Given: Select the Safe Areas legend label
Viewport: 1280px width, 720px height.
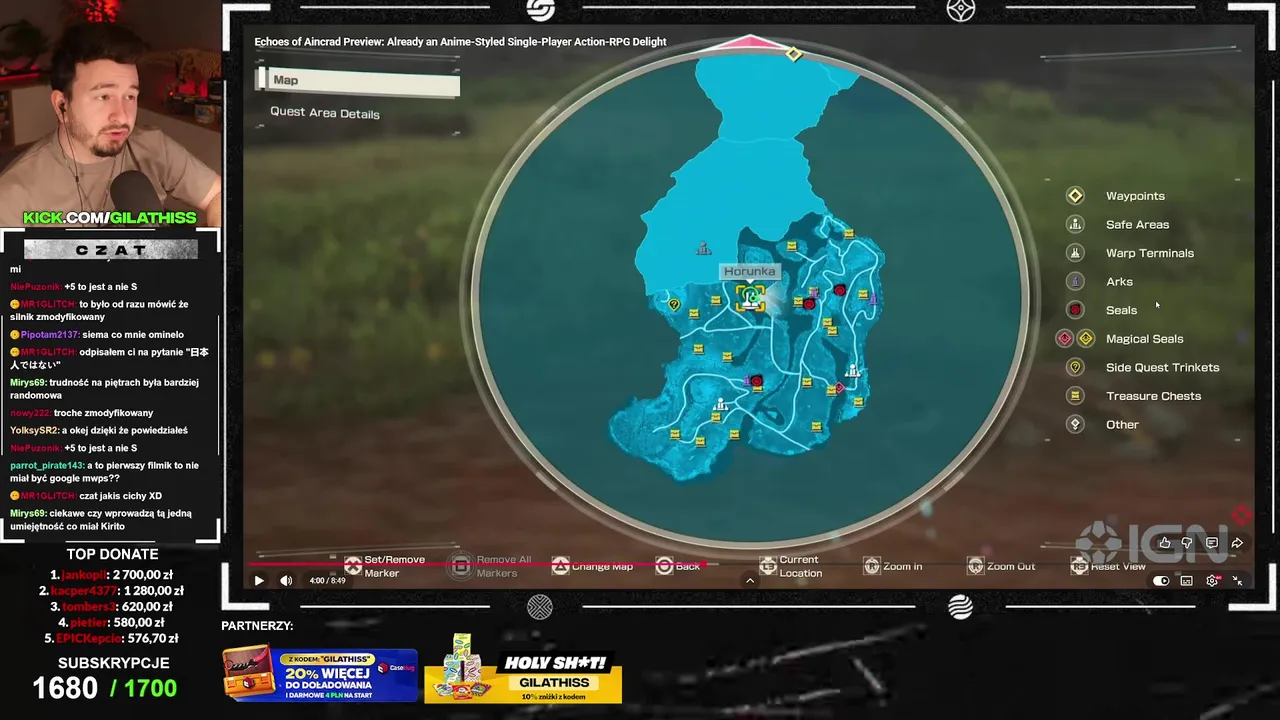Looking at the screenshot, I should (1137, 225).
